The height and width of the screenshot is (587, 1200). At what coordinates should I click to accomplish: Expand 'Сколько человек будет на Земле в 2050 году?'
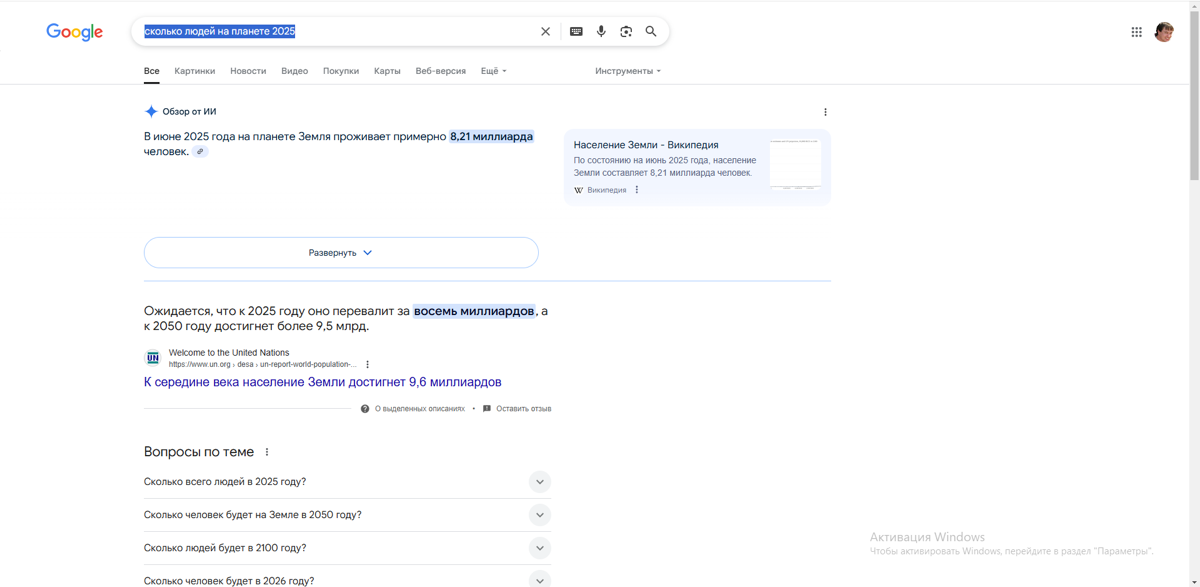348,515
